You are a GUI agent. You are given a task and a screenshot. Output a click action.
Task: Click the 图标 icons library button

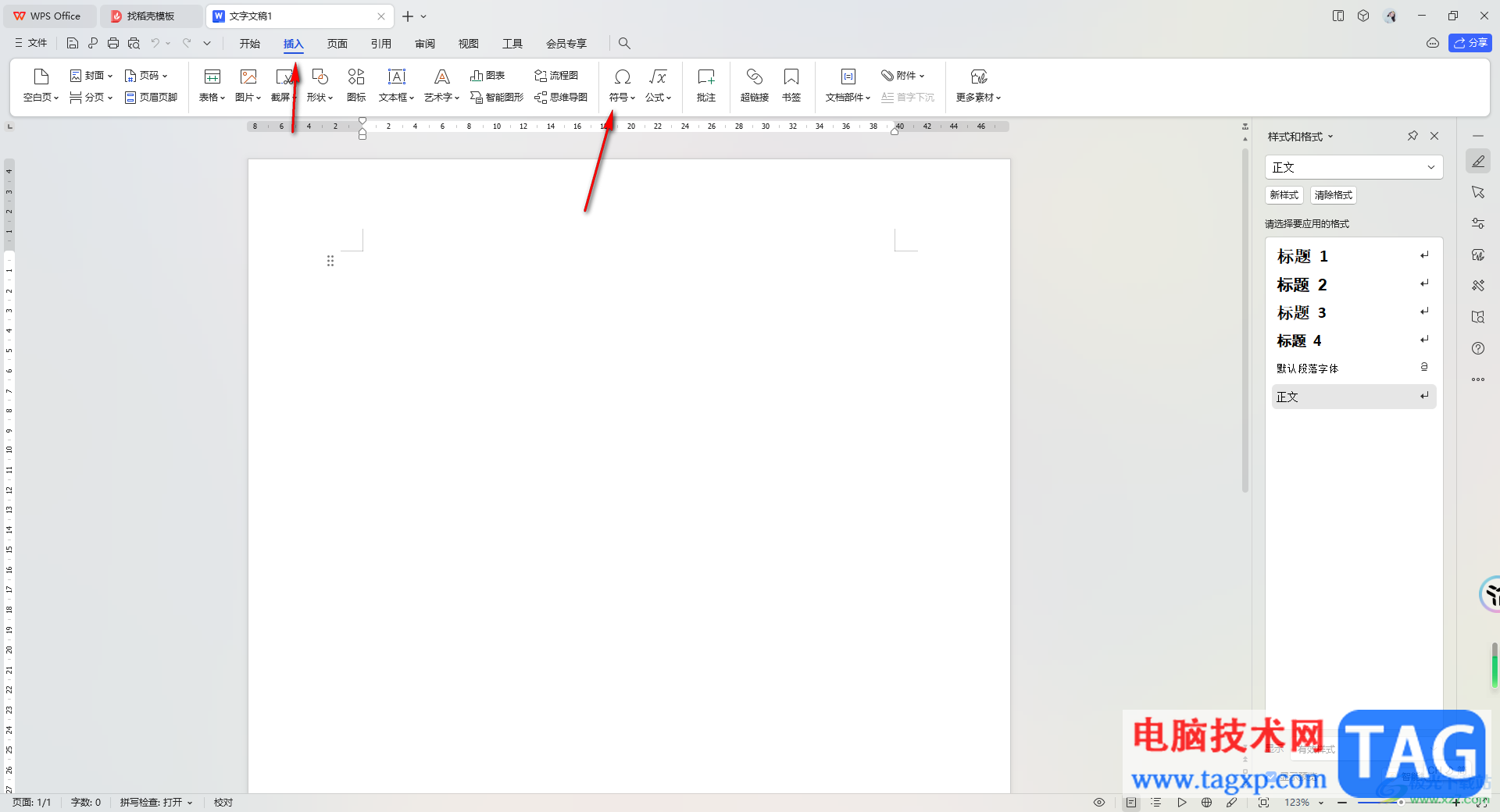356,85
